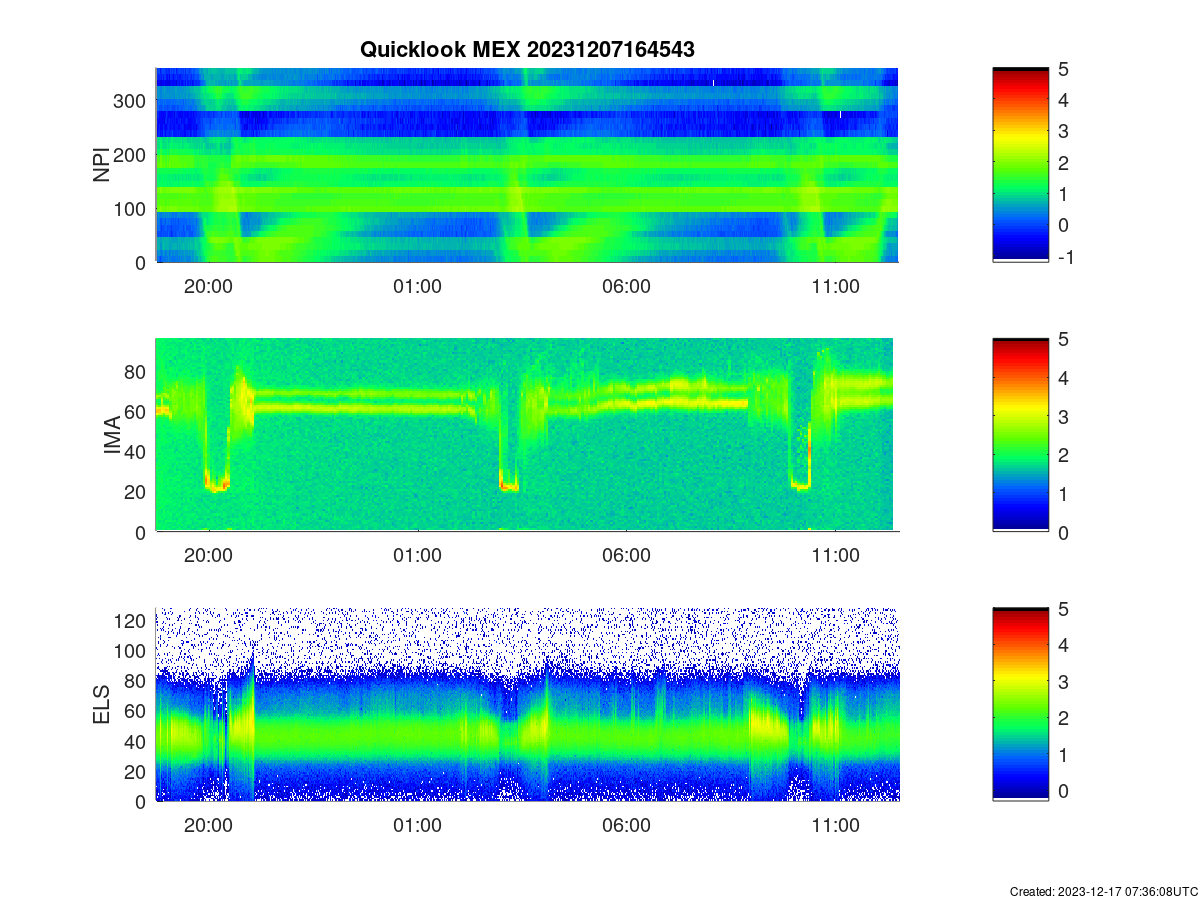Click the 11:00 time tick of the IMA plot
Screen dimensions: 1200x900
pyautogui.click(x=835, y=556)
